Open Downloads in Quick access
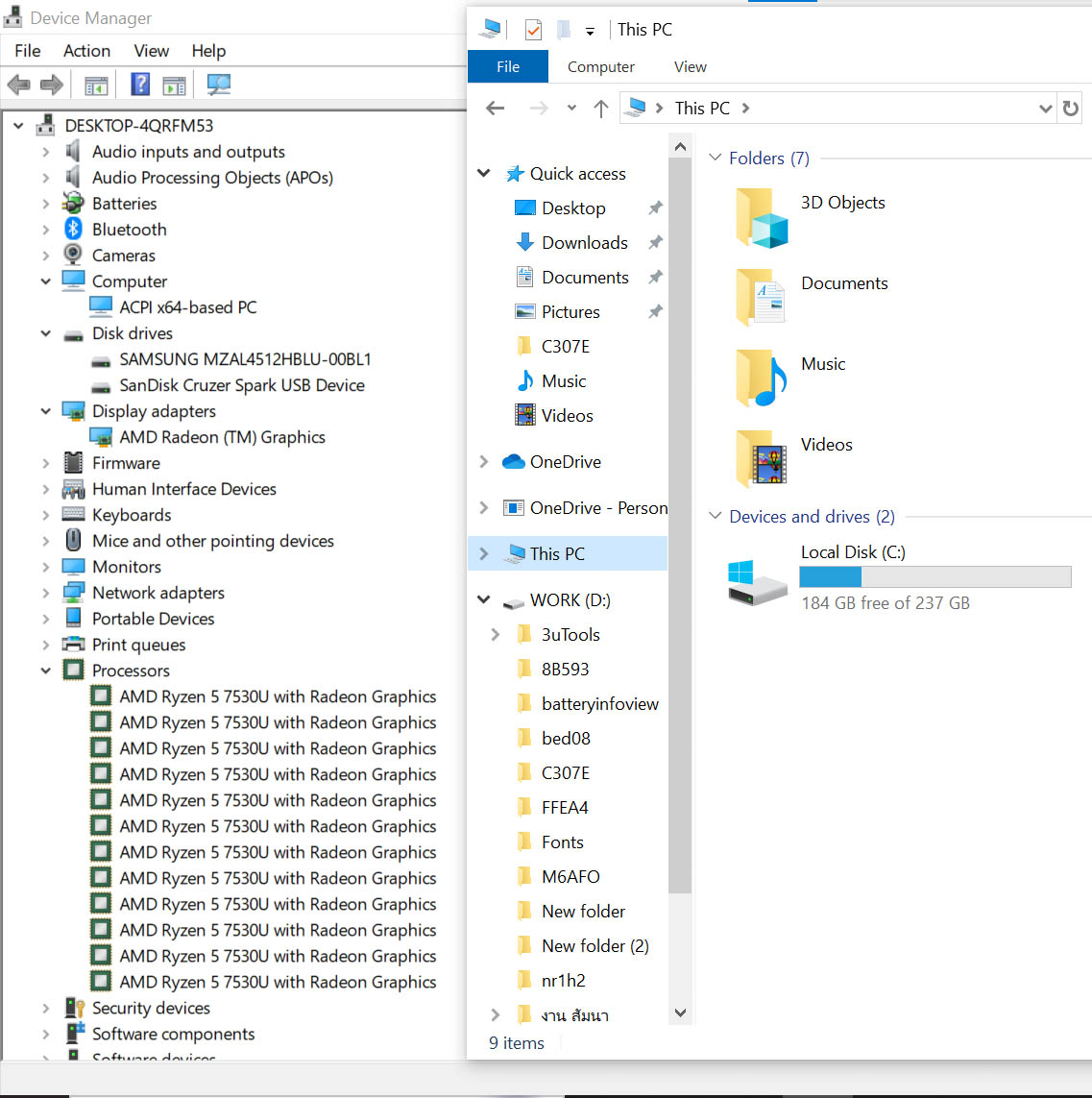1092x1098 pixels. pyautogui.click(x=584, y=243)
